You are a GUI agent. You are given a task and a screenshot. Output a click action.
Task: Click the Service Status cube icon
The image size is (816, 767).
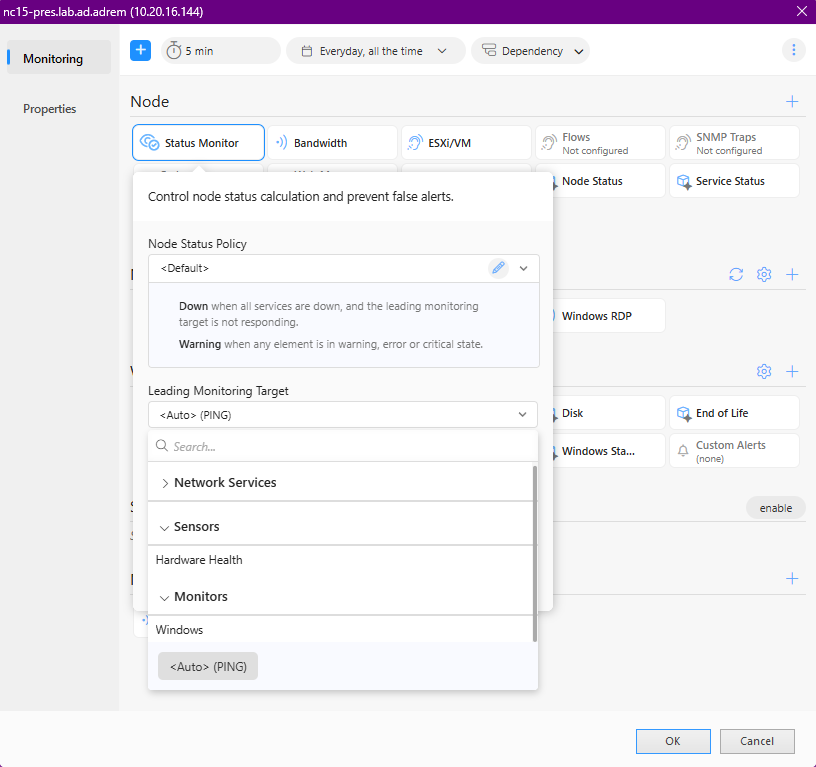coord(683,182)
